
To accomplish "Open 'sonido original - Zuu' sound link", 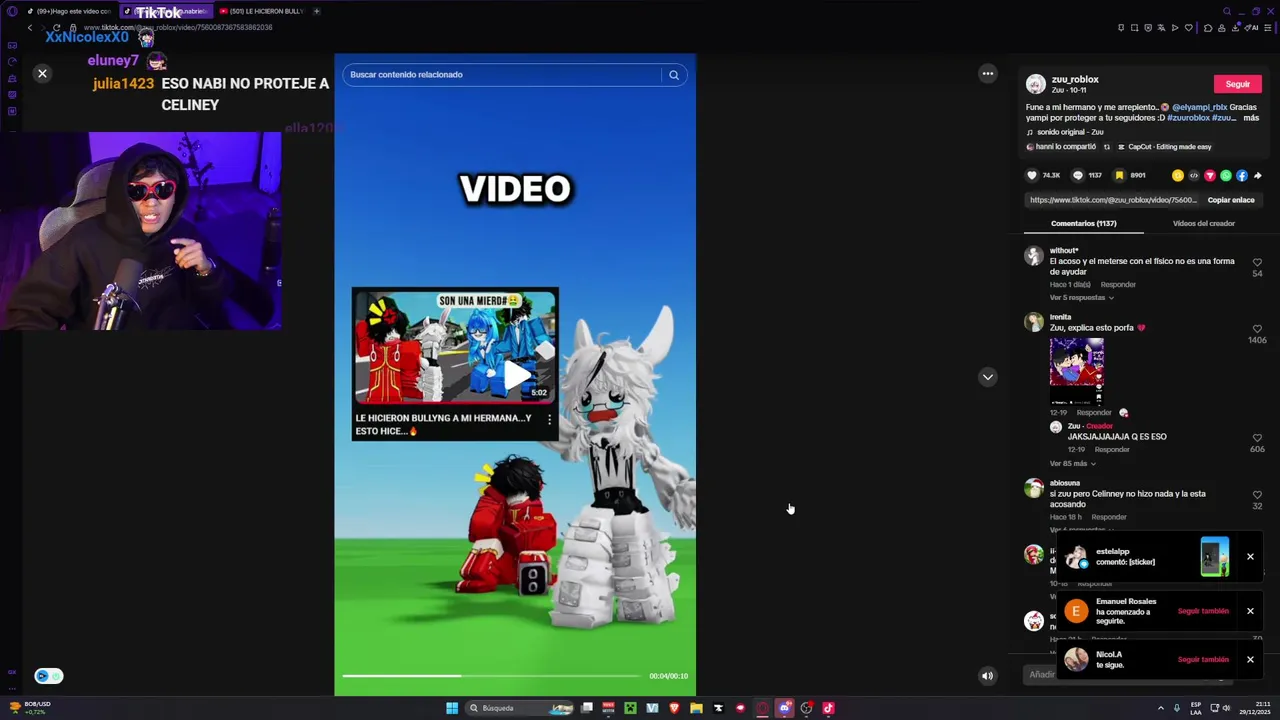I will pos(1065,132).
